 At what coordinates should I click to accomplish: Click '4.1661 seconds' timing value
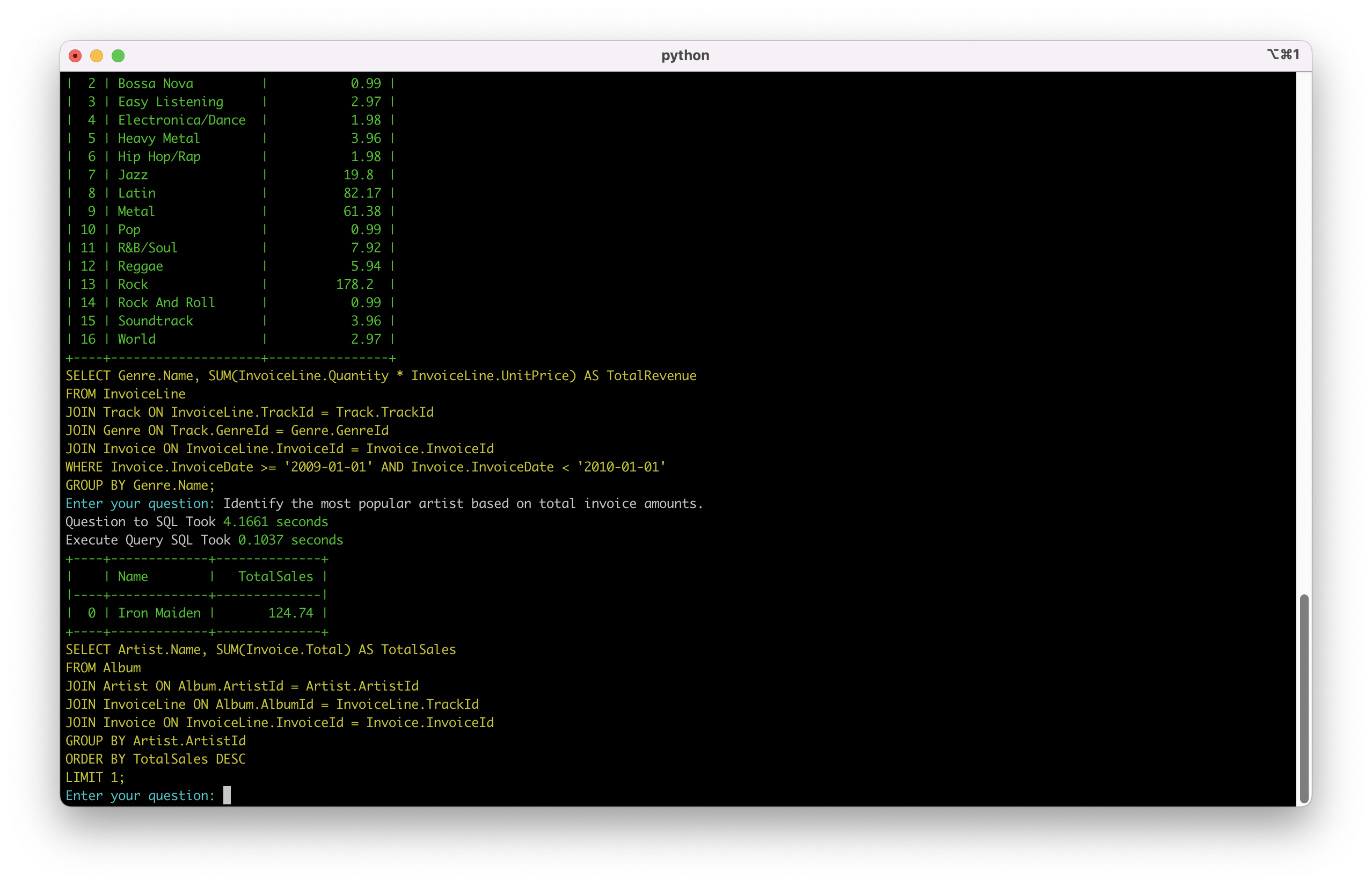tap(275, 522)
